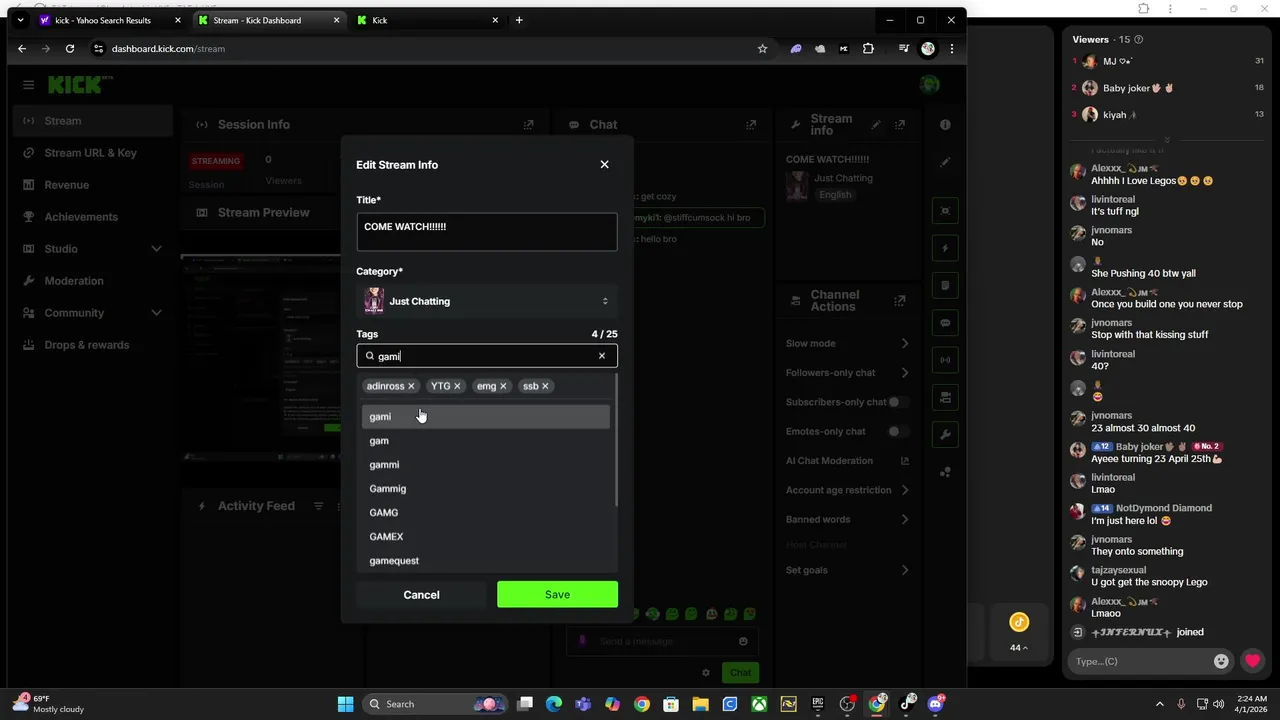Expand Banned words settings
1280x720 pixels.
coord(848,519)
